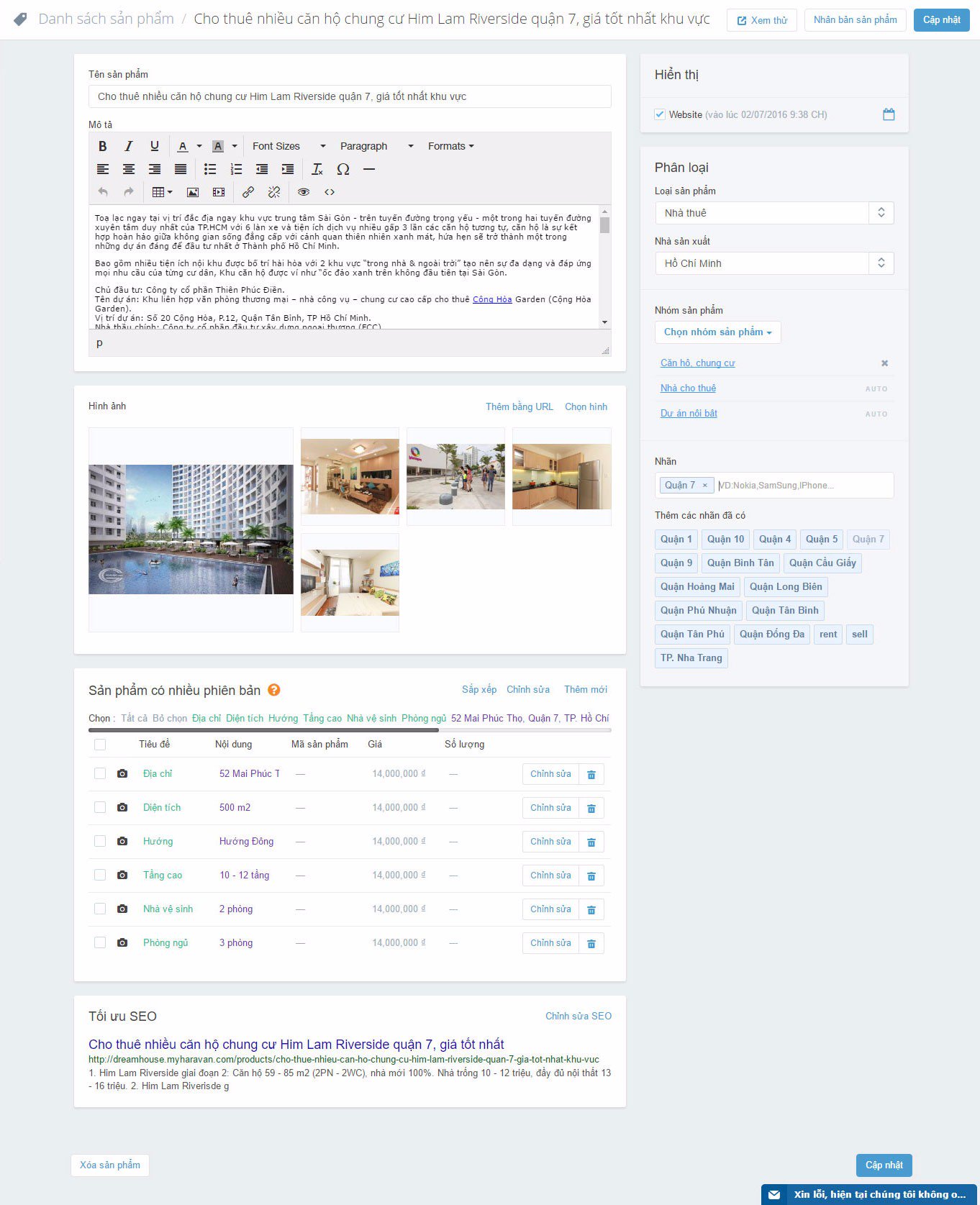Viewport: 980px width, 1205px height.
Task: Apply italic formatting in editor
Action: pos(129,146)
